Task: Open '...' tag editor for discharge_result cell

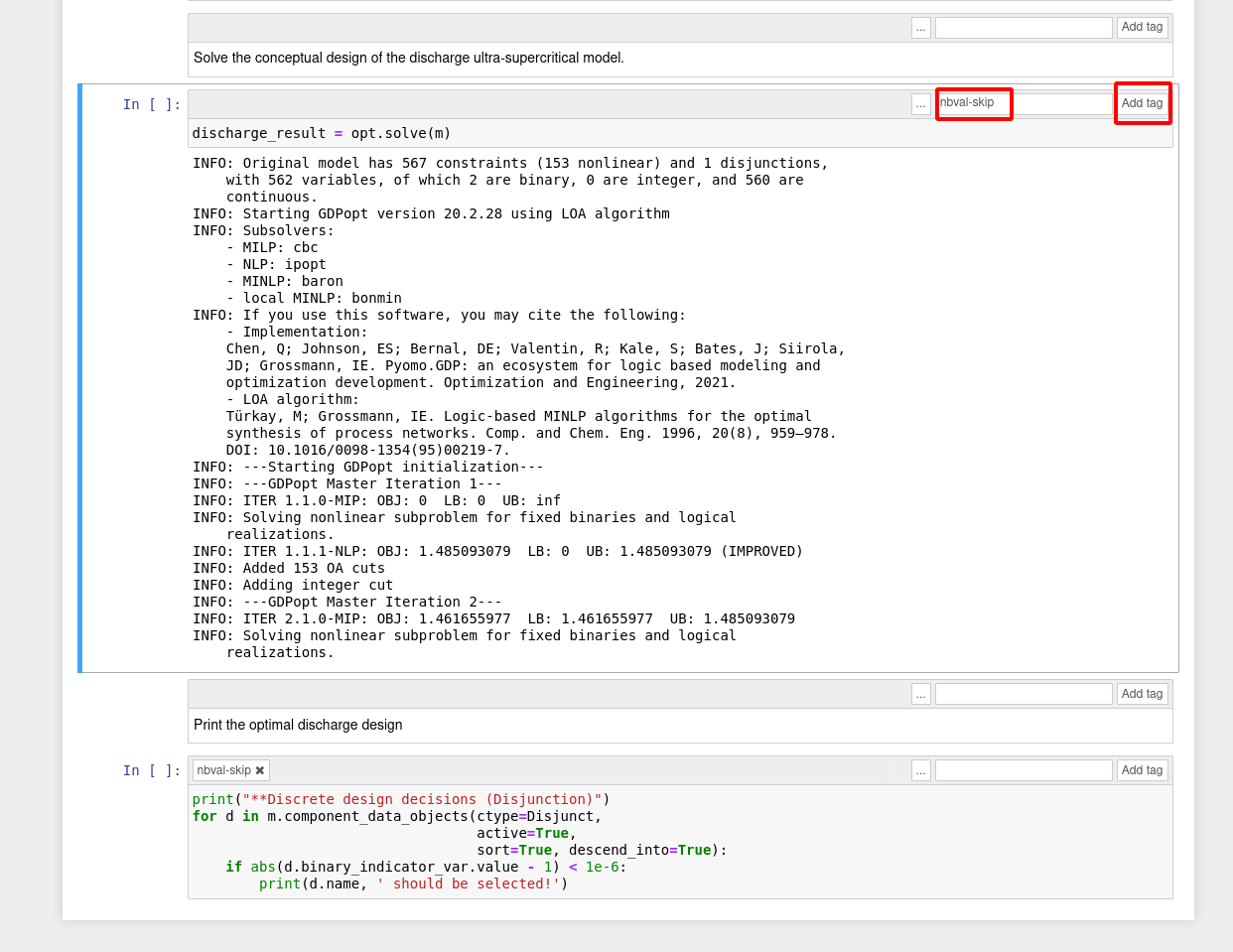Action: click(x=921, y=104)
